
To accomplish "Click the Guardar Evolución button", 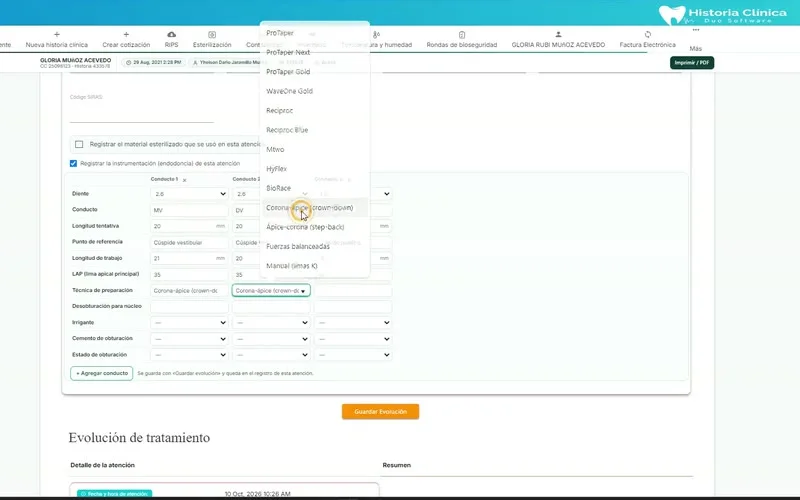I will point(381,412).
